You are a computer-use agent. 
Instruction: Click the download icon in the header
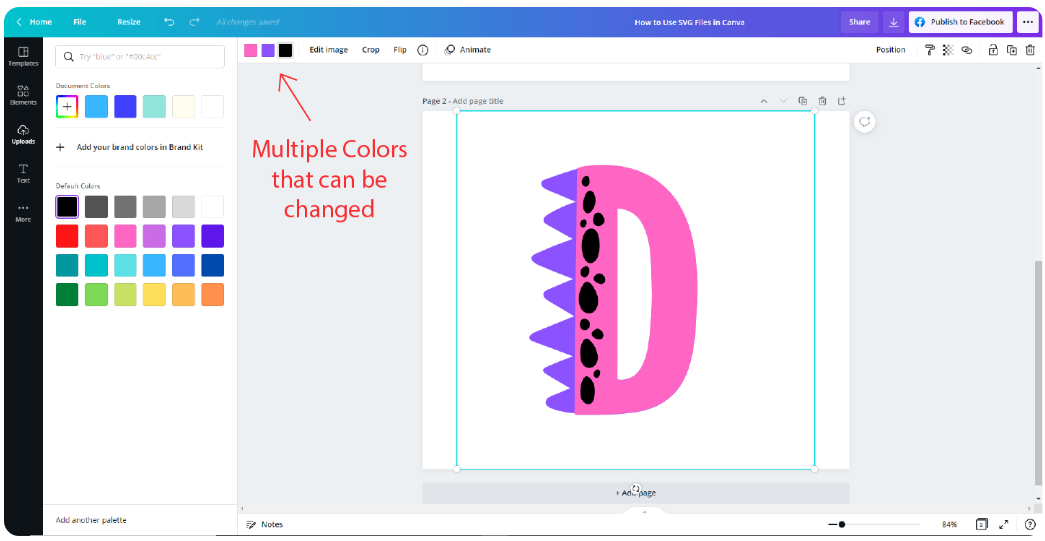click(x=894, y=22)
